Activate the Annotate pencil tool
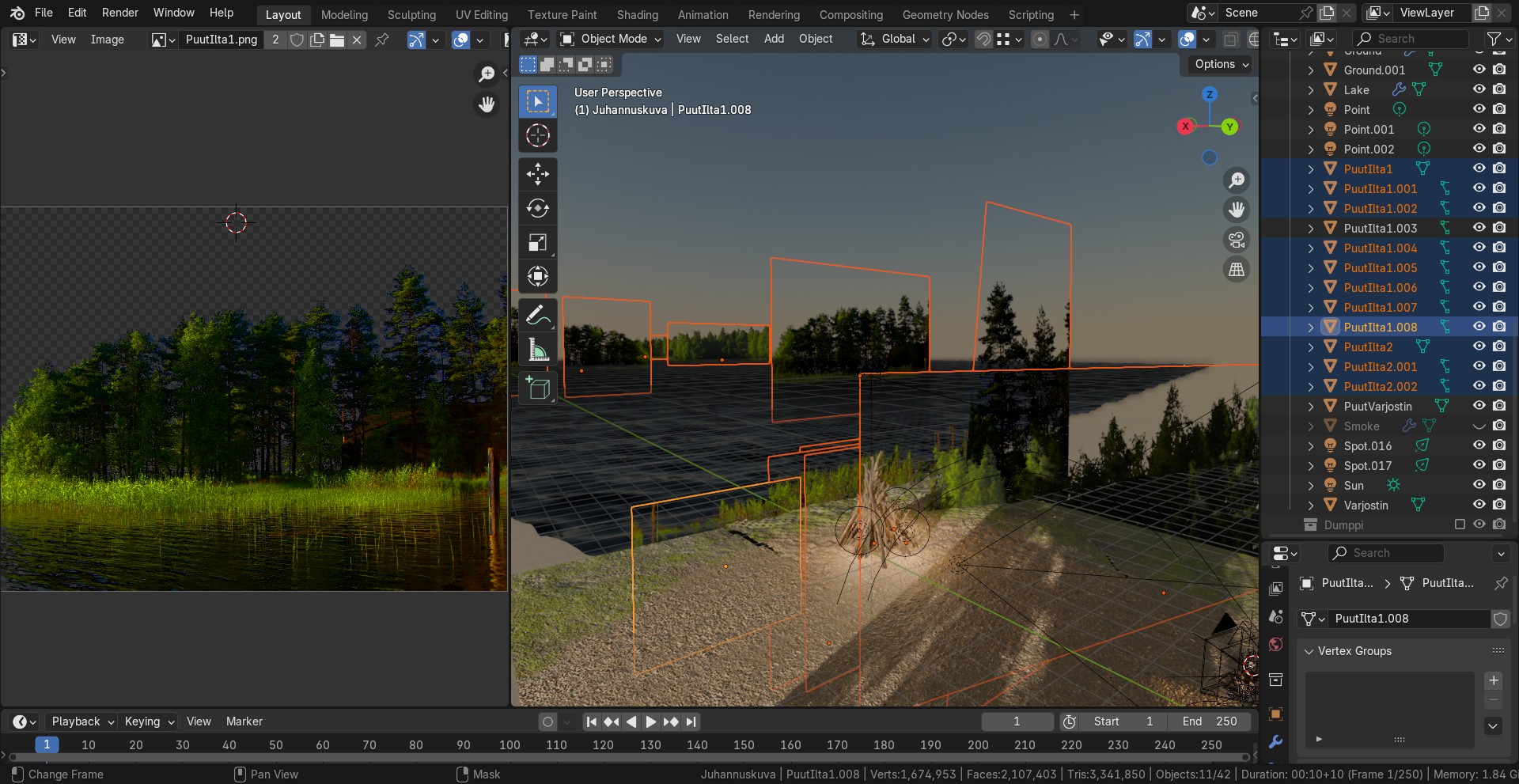This screenshot has height=784, width=1519. [x=538, y=315]
